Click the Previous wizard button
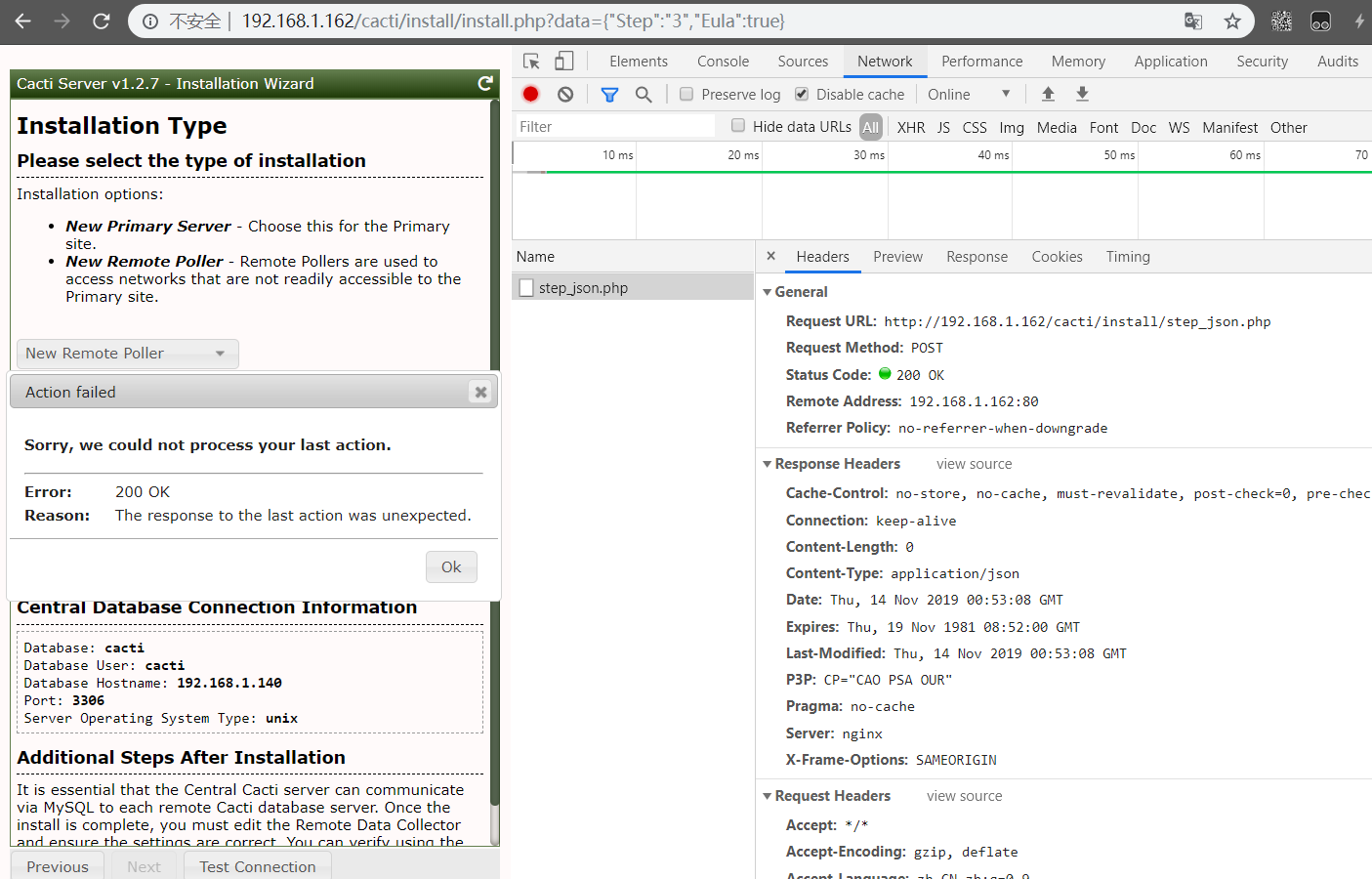1372x879 pixels. (x=58, y=866)
